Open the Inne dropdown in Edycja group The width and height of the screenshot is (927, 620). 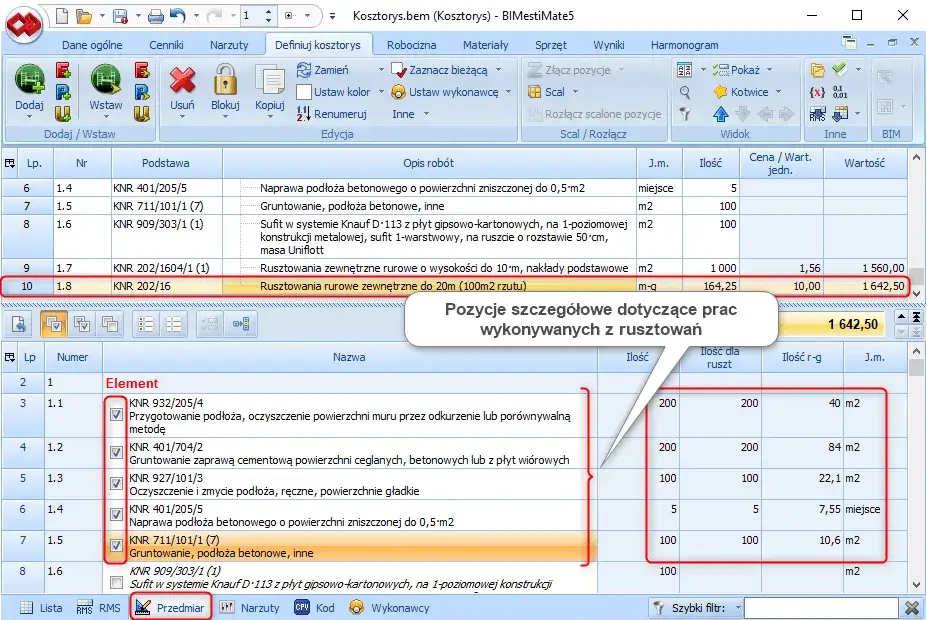pyautogui.click(x=425, y=114)
